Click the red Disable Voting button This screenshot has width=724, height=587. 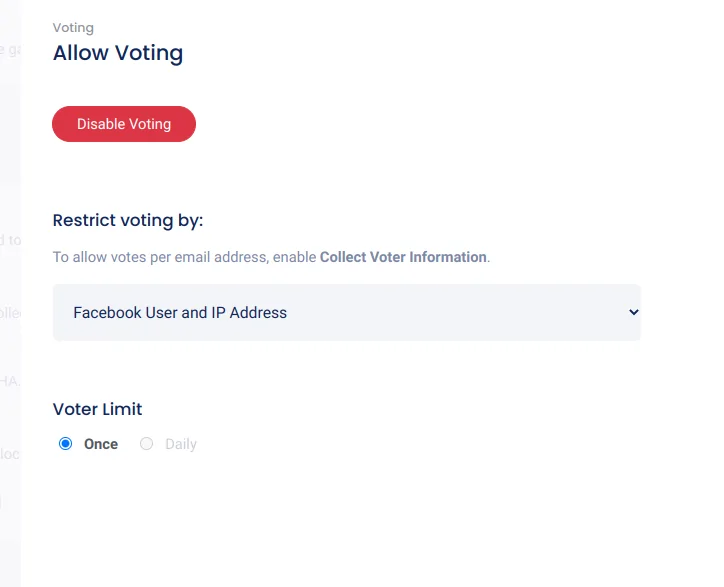124,124
